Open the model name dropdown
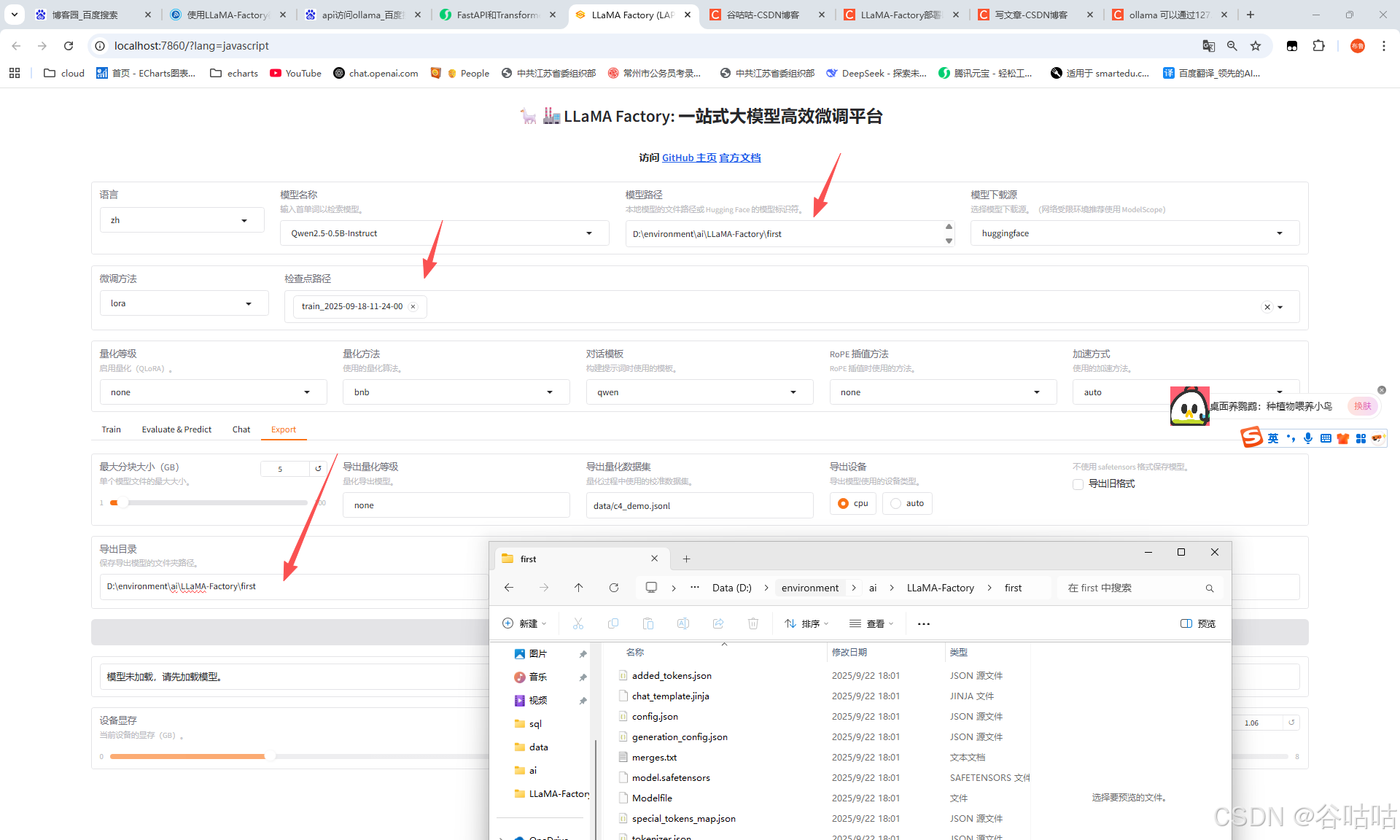This screenshot has width=1400, height=840. click(444, 233)
